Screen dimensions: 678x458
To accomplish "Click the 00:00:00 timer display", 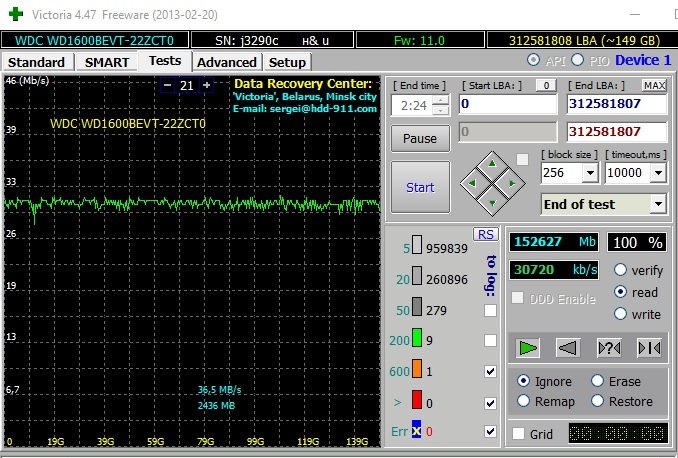I will (x=618, y=433).
